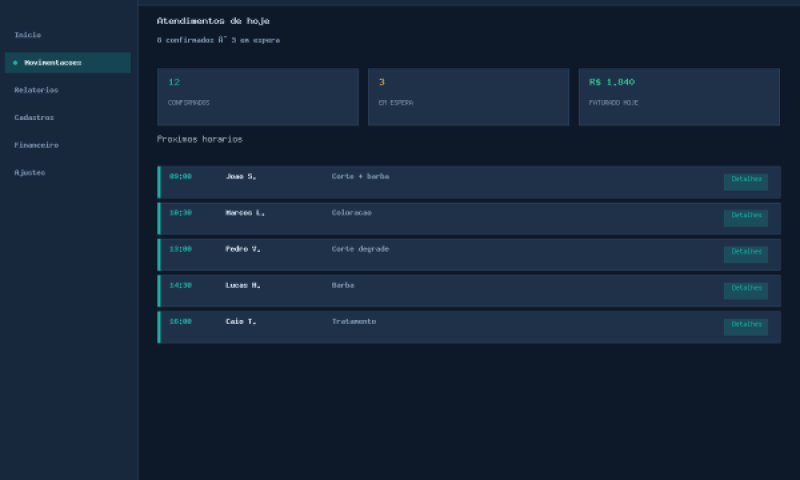This screenshot has height=480, width=800.
Task: Select client name Pedro V.
Action: click(x=243, y=249)
